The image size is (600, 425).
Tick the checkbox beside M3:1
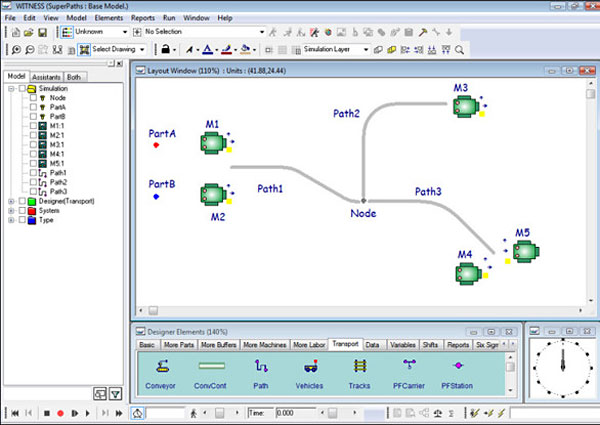[x=33, y=145]
